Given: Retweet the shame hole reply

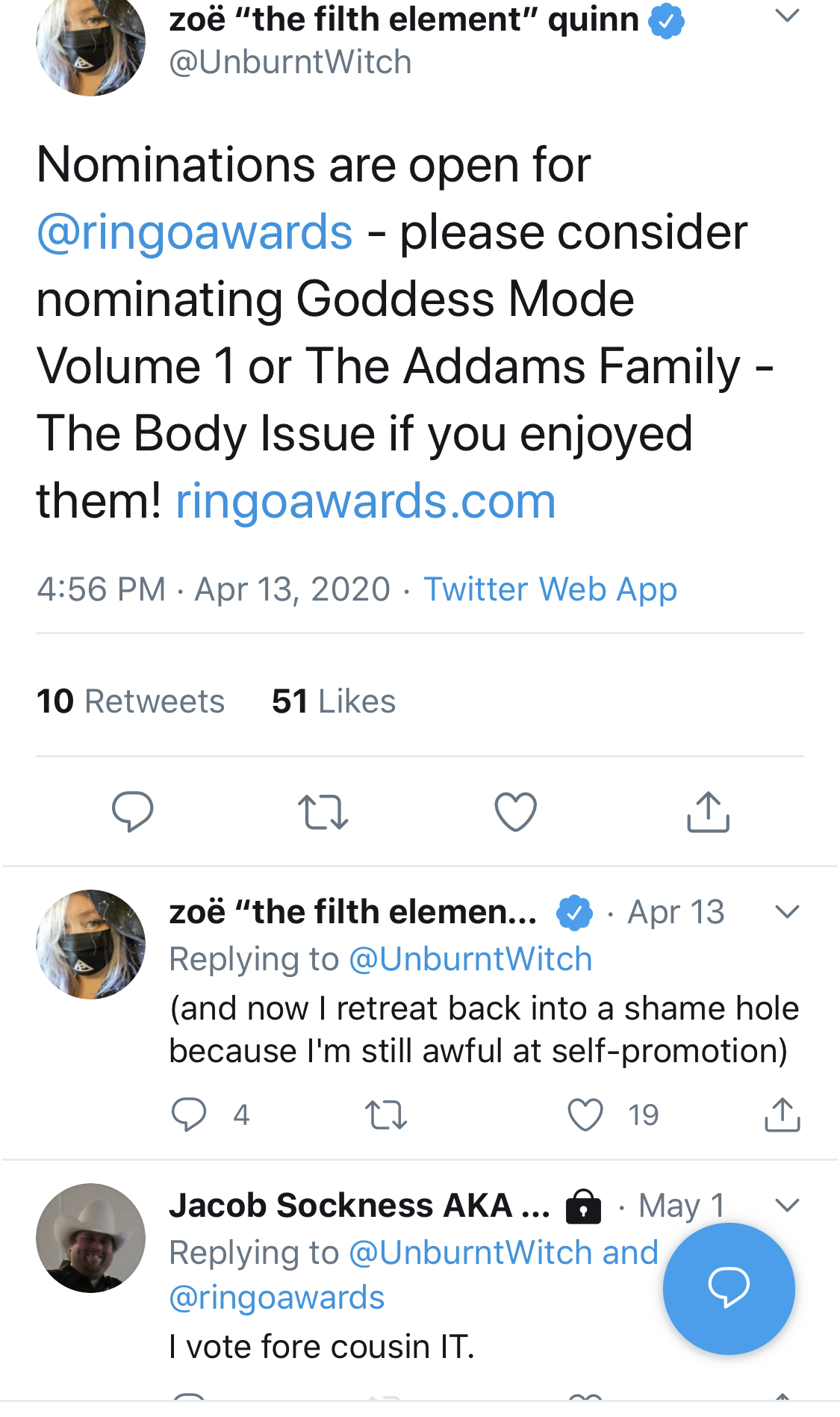Looking at the screenshot, I should 386,1115.
